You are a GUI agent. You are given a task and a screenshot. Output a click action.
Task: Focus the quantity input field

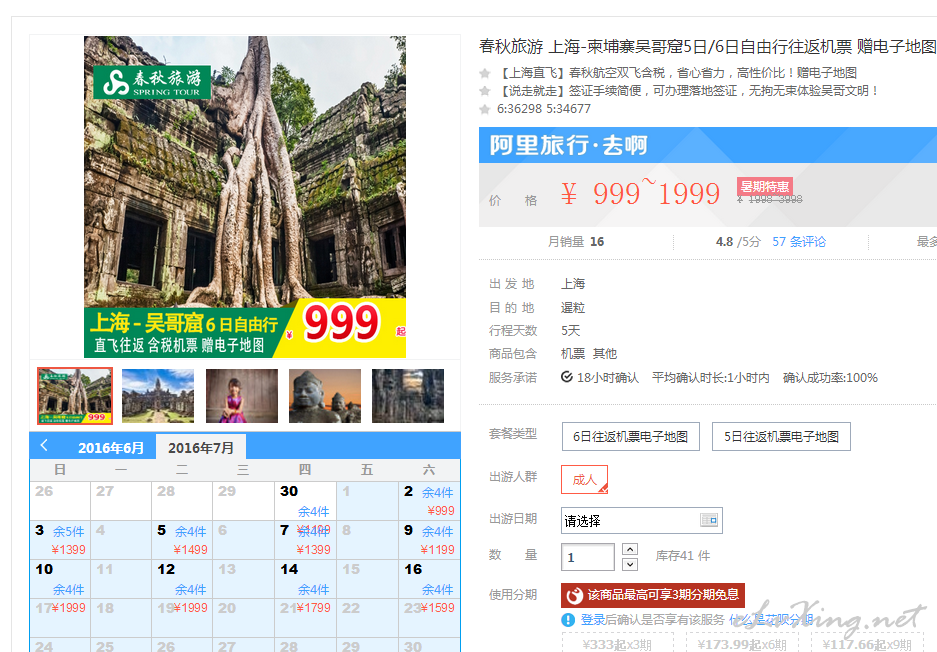click(587, 557)
